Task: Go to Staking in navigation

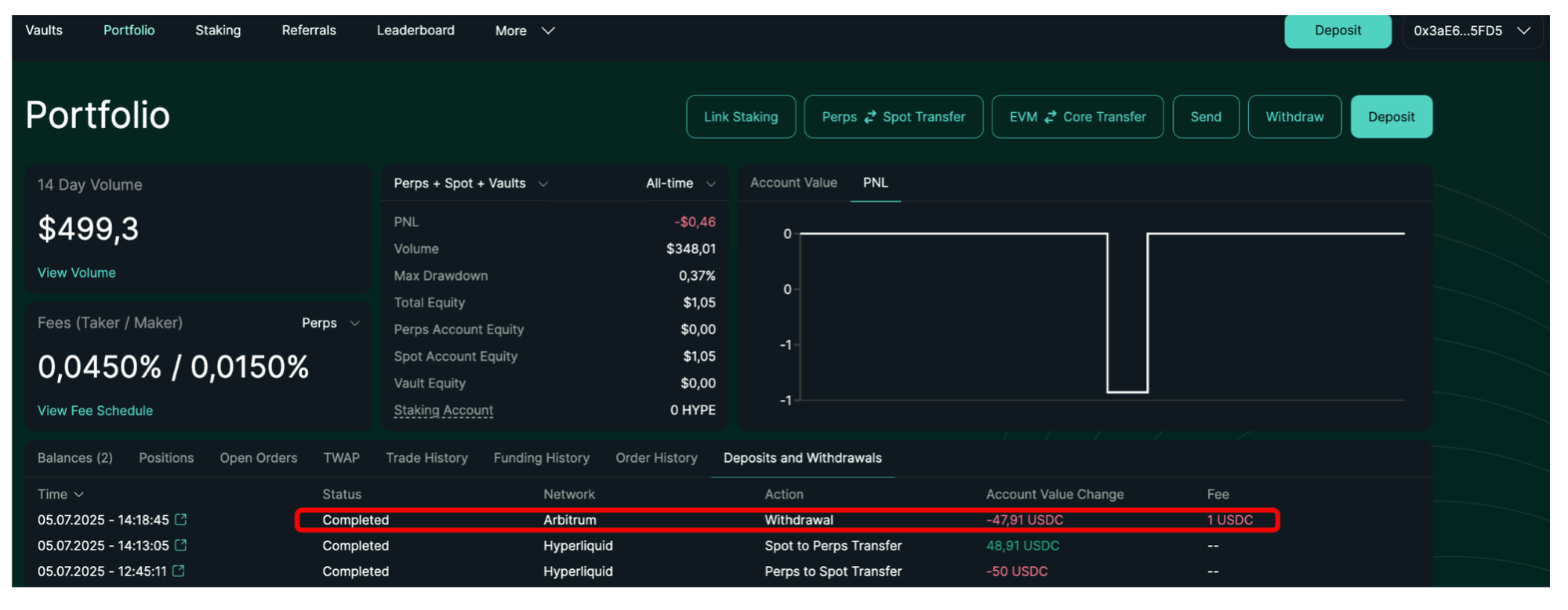Action: pyautogui.click(x=218, y=31)
